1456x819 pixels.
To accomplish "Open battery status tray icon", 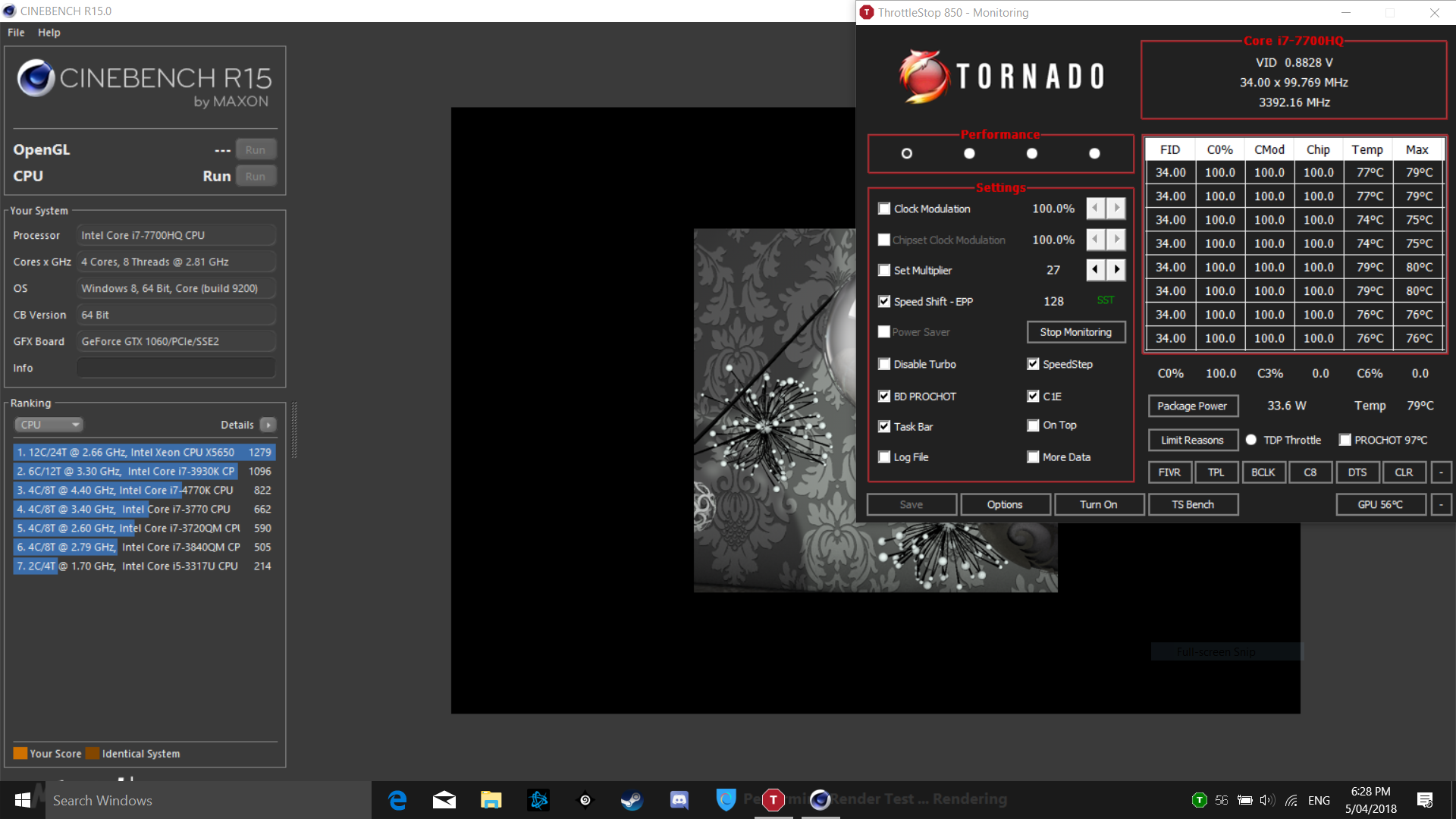I will (x=1245, y=800).
